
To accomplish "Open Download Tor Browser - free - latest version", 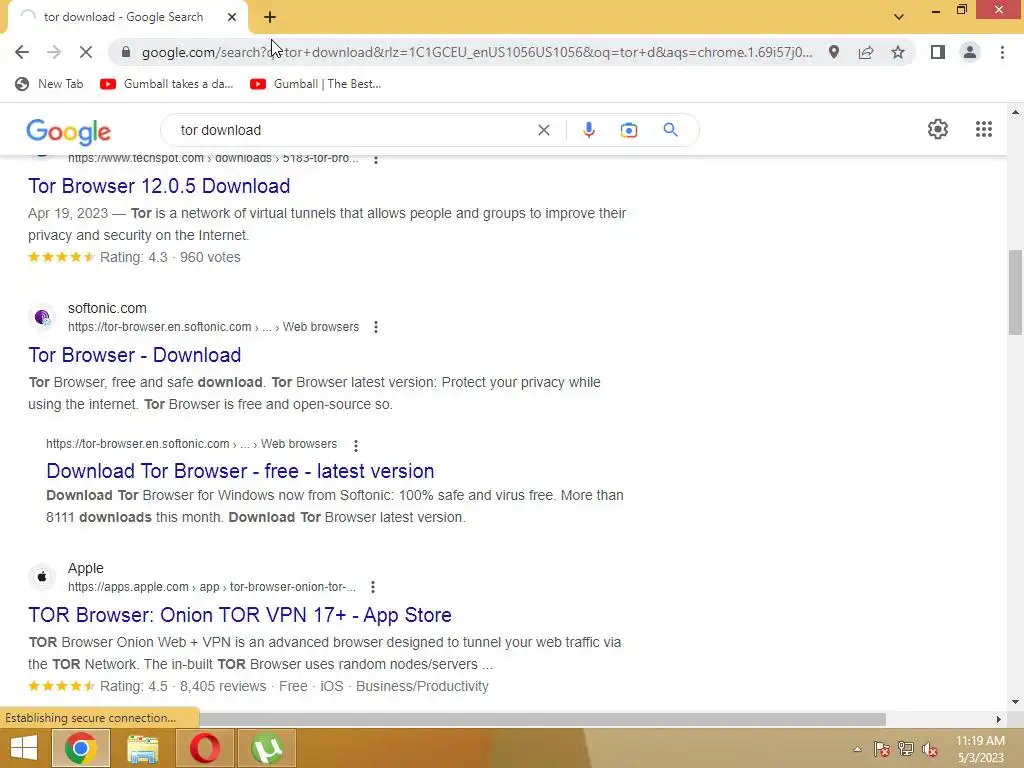I will [x=240, y=471].
